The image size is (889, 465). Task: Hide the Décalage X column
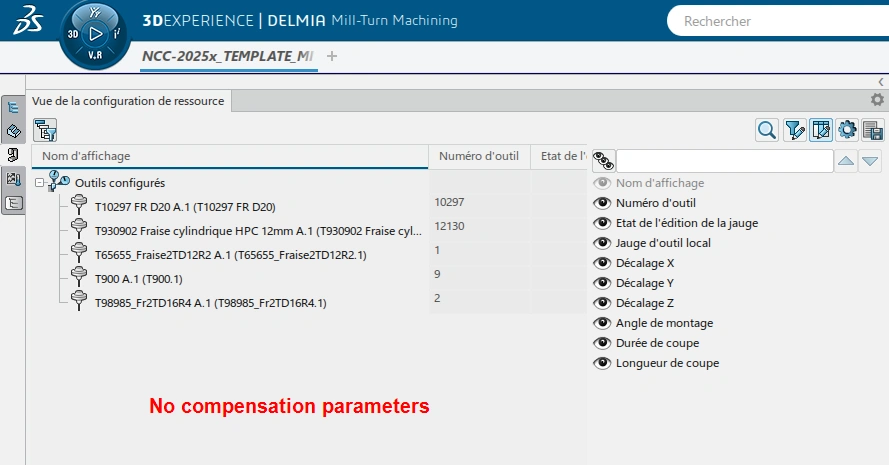coord(602,263)
